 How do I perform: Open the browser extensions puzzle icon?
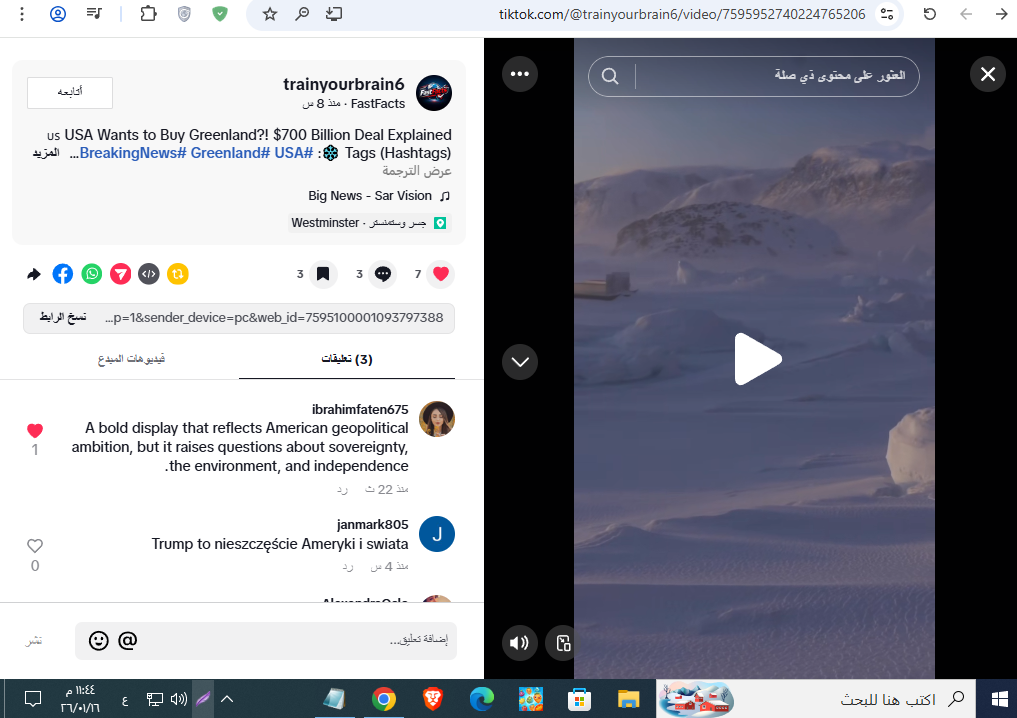(148, 14)
